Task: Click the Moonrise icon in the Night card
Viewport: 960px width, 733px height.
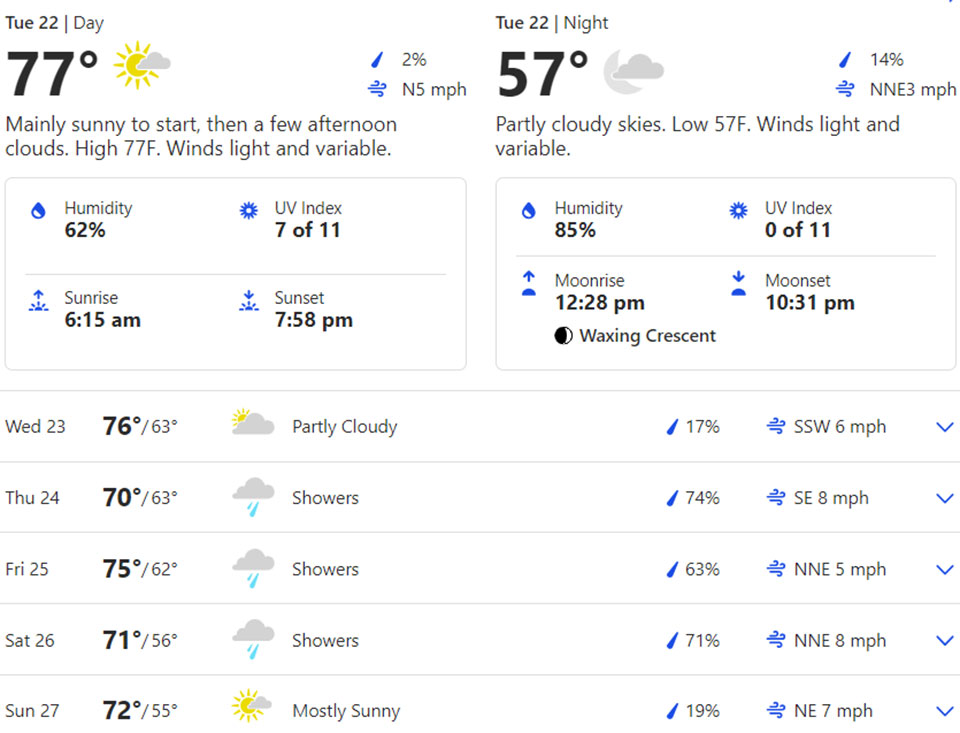Action: (x=528, y=283)
